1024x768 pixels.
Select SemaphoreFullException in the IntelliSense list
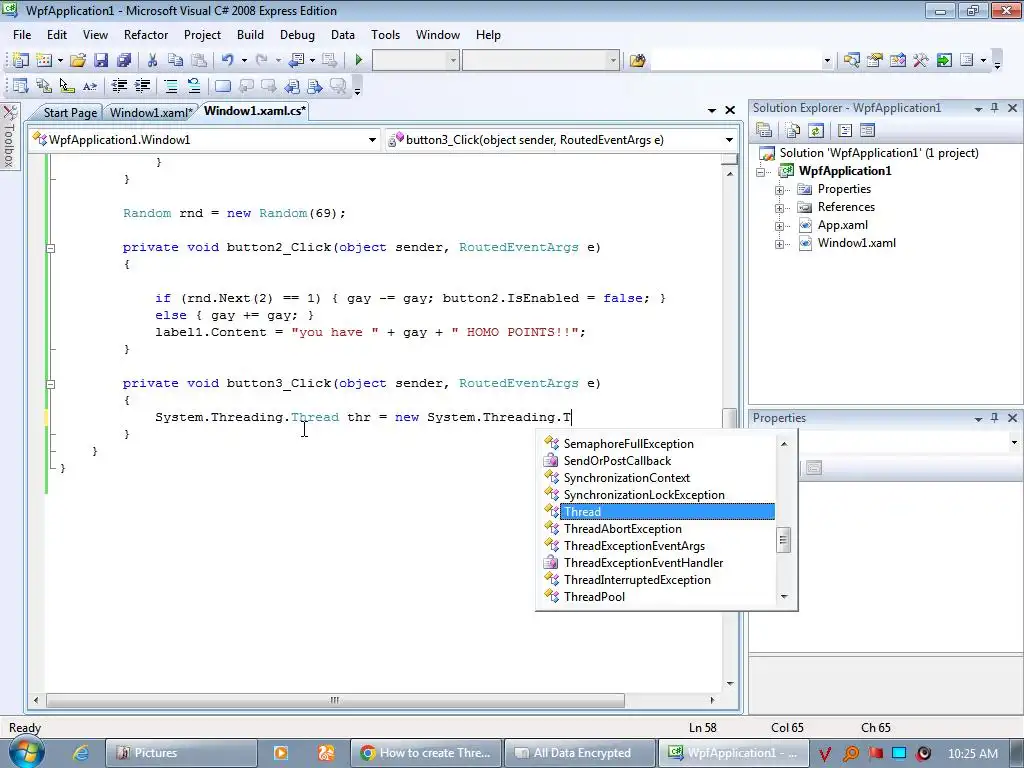(659, 444)
